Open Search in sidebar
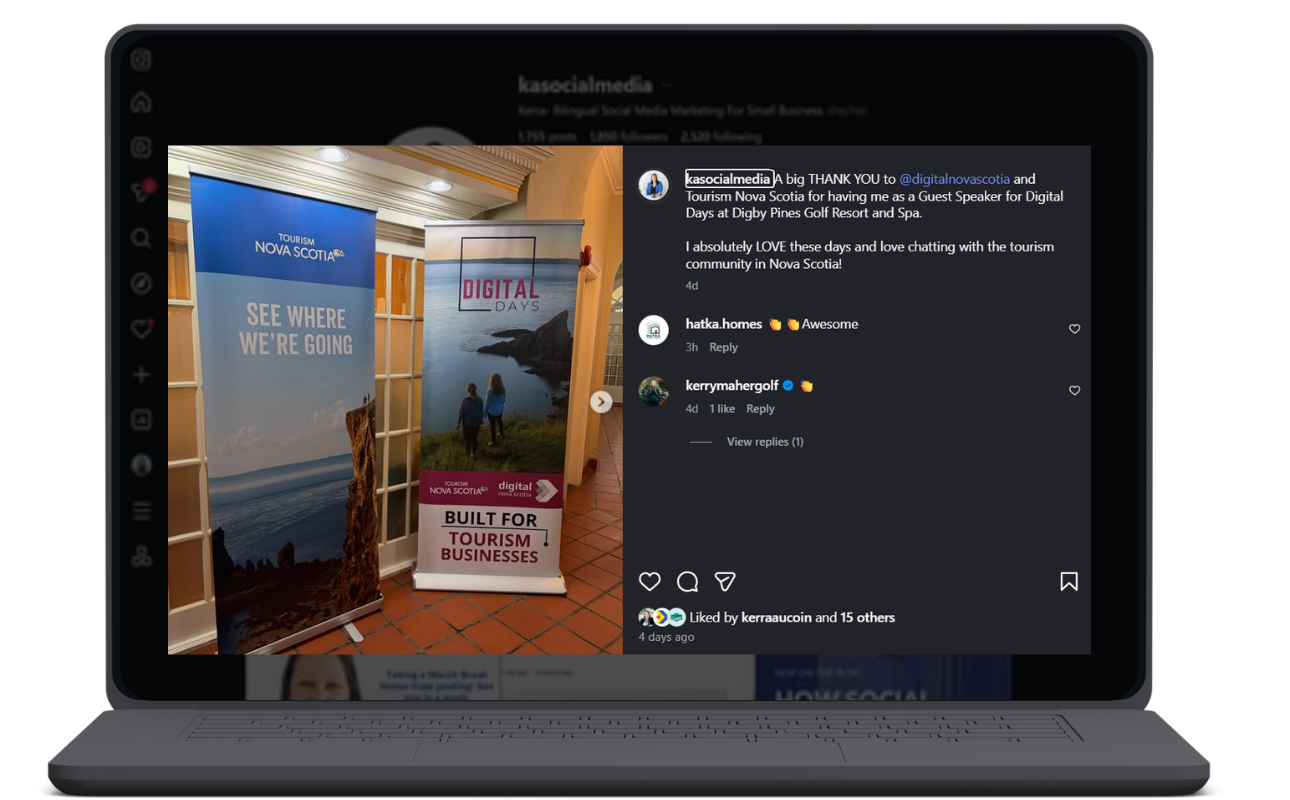Screen dimensions: 1290x800 point(141,238)
